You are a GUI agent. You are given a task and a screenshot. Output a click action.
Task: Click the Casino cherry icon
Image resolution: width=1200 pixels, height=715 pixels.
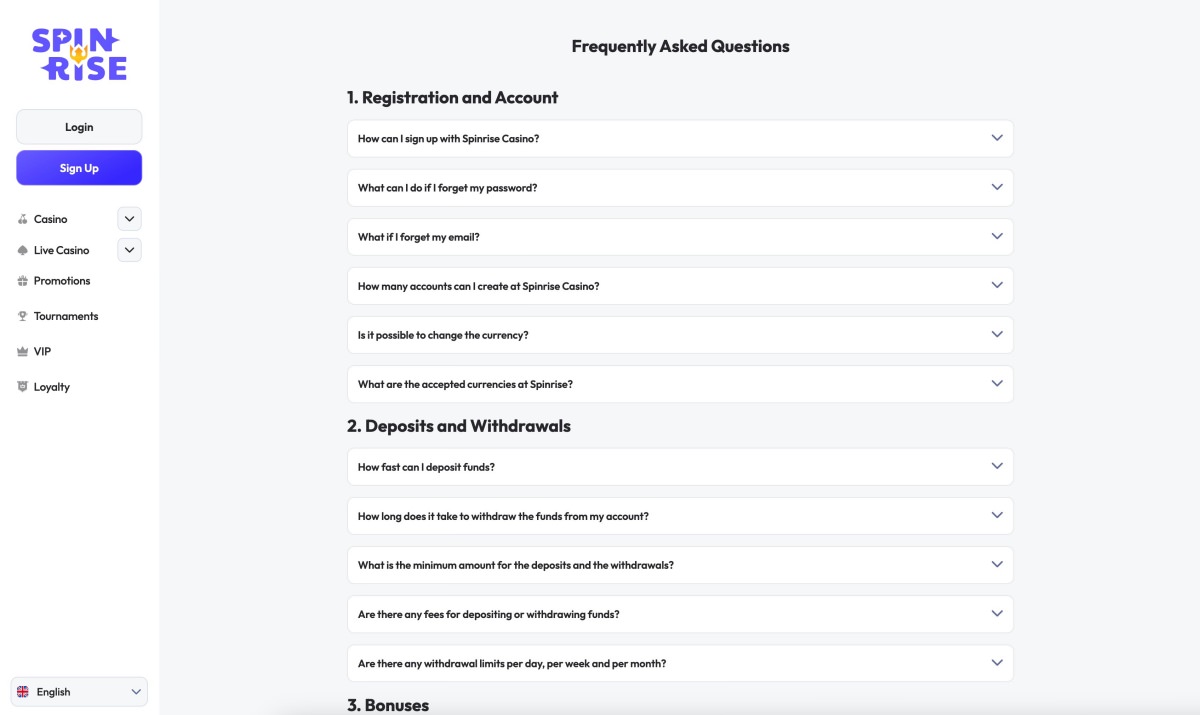click(x=23, y=219)
